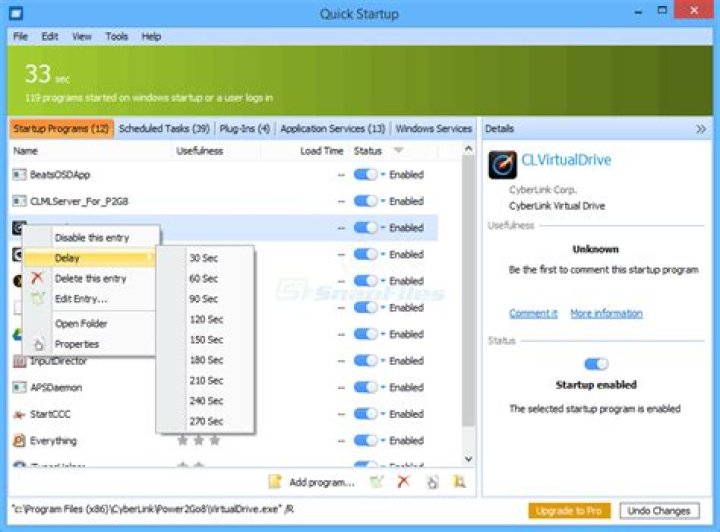Toggle the startup switch in Details Status section
This screenshot has height=532, width=720.
(x=596, y=364)
